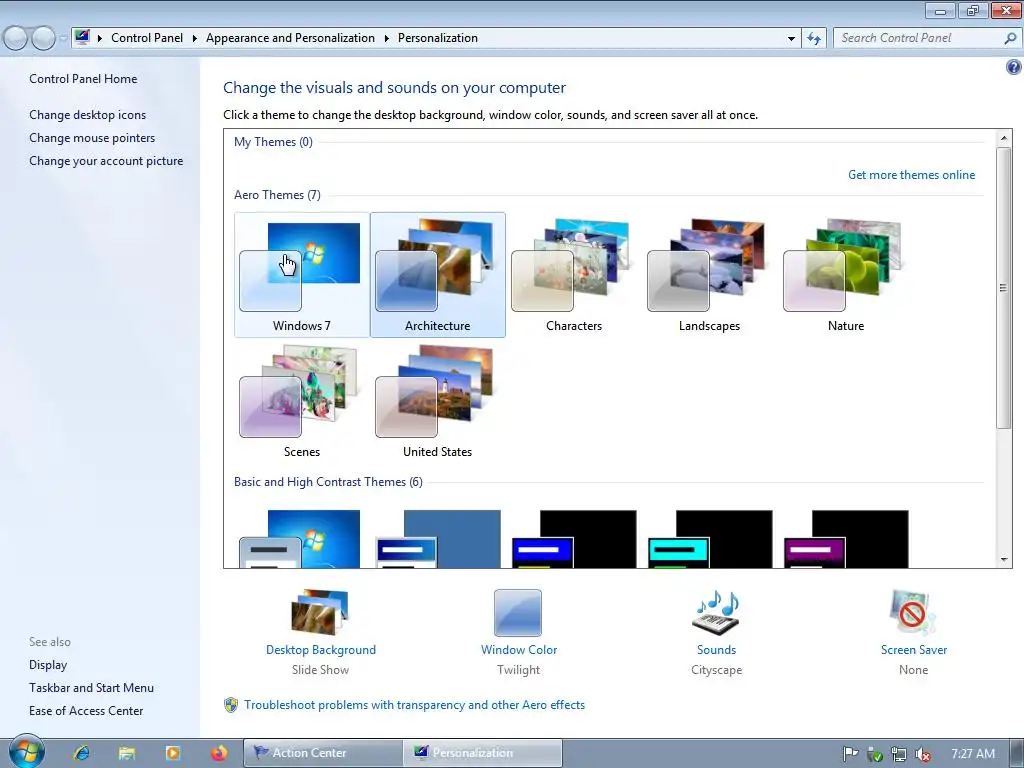Go Back with the back arrow
Image resolution: width=1024 pixels, height=768 pixels.
point(16,39)
